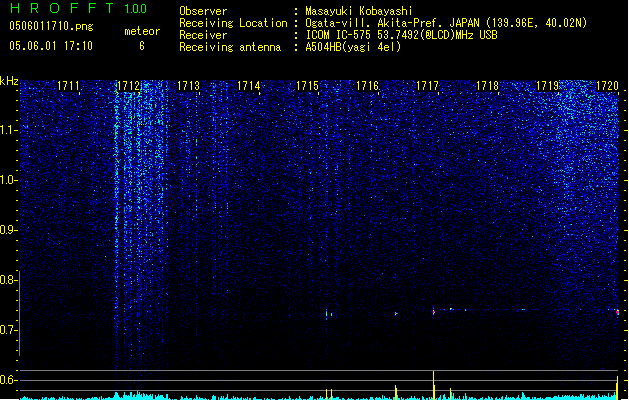Click the 1713 time marker
Viewport: 629px width, 400px height.
(x=188, y=86)
